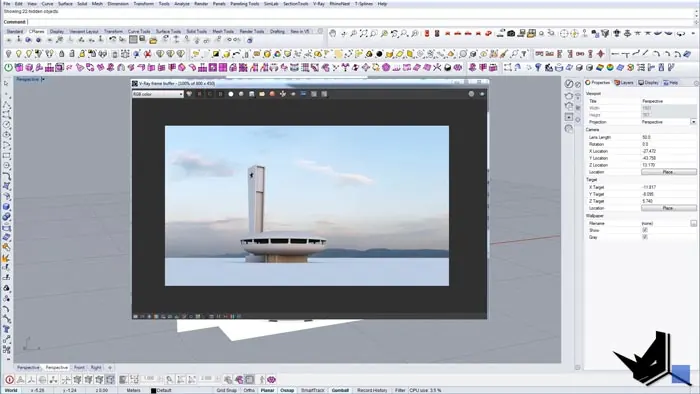Click the purple brain icon in the bottom toolbar
Viewport: 700px width, 394px height.
click(x=271, y=380)
